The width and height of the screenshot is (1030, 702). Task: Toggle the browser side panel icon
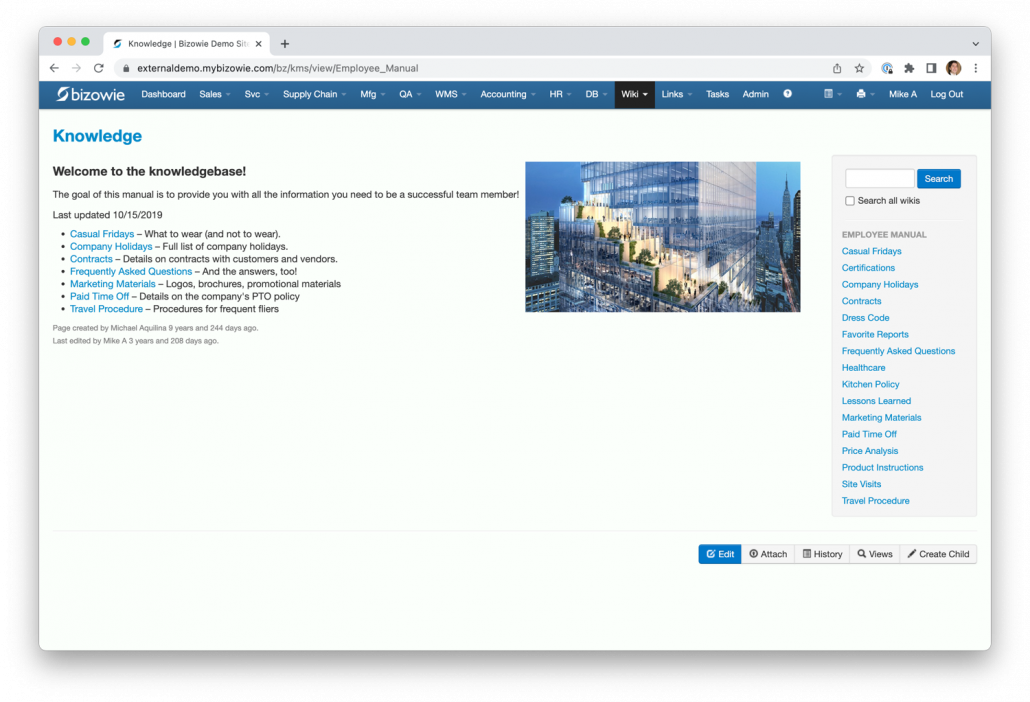931,68
